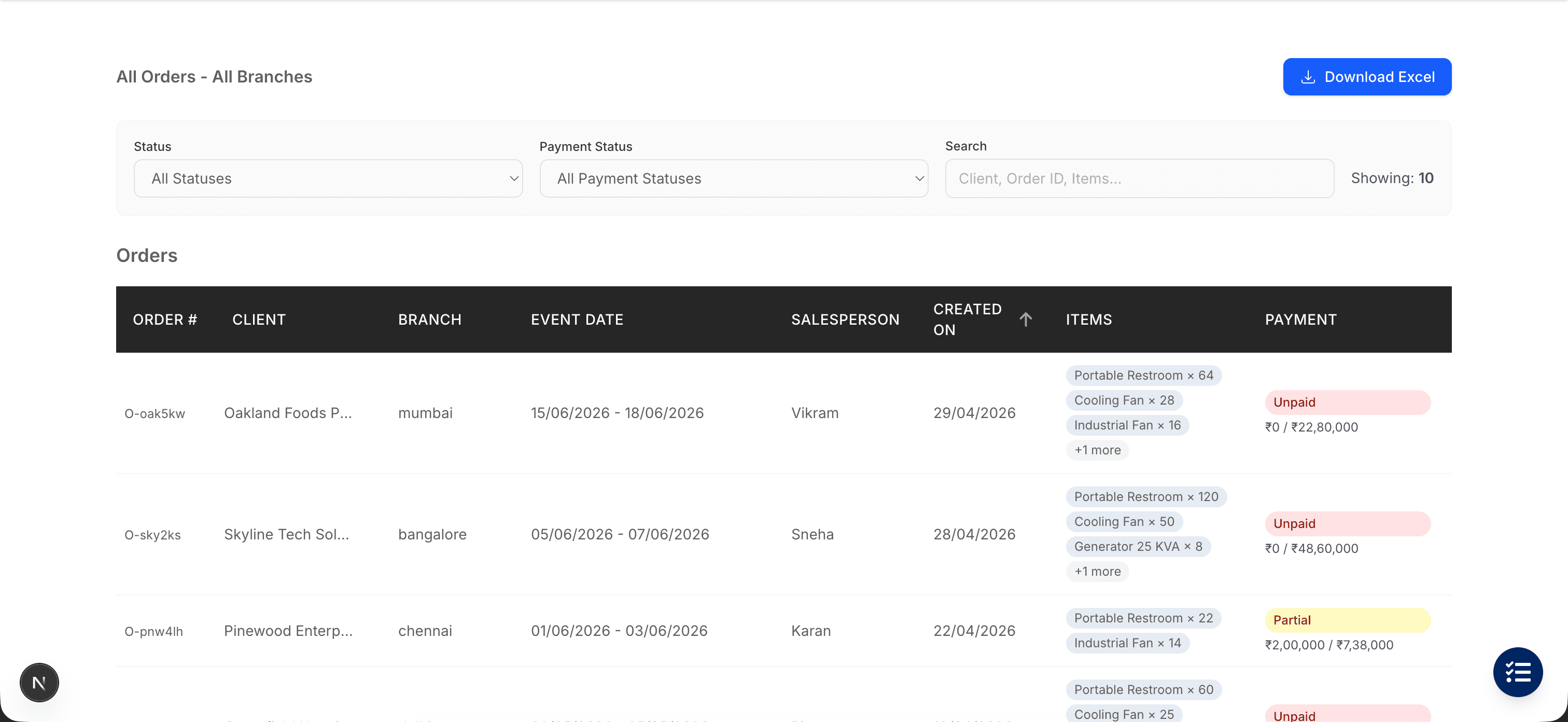Sort by the BRANCH column header

(x=430, y=320)
